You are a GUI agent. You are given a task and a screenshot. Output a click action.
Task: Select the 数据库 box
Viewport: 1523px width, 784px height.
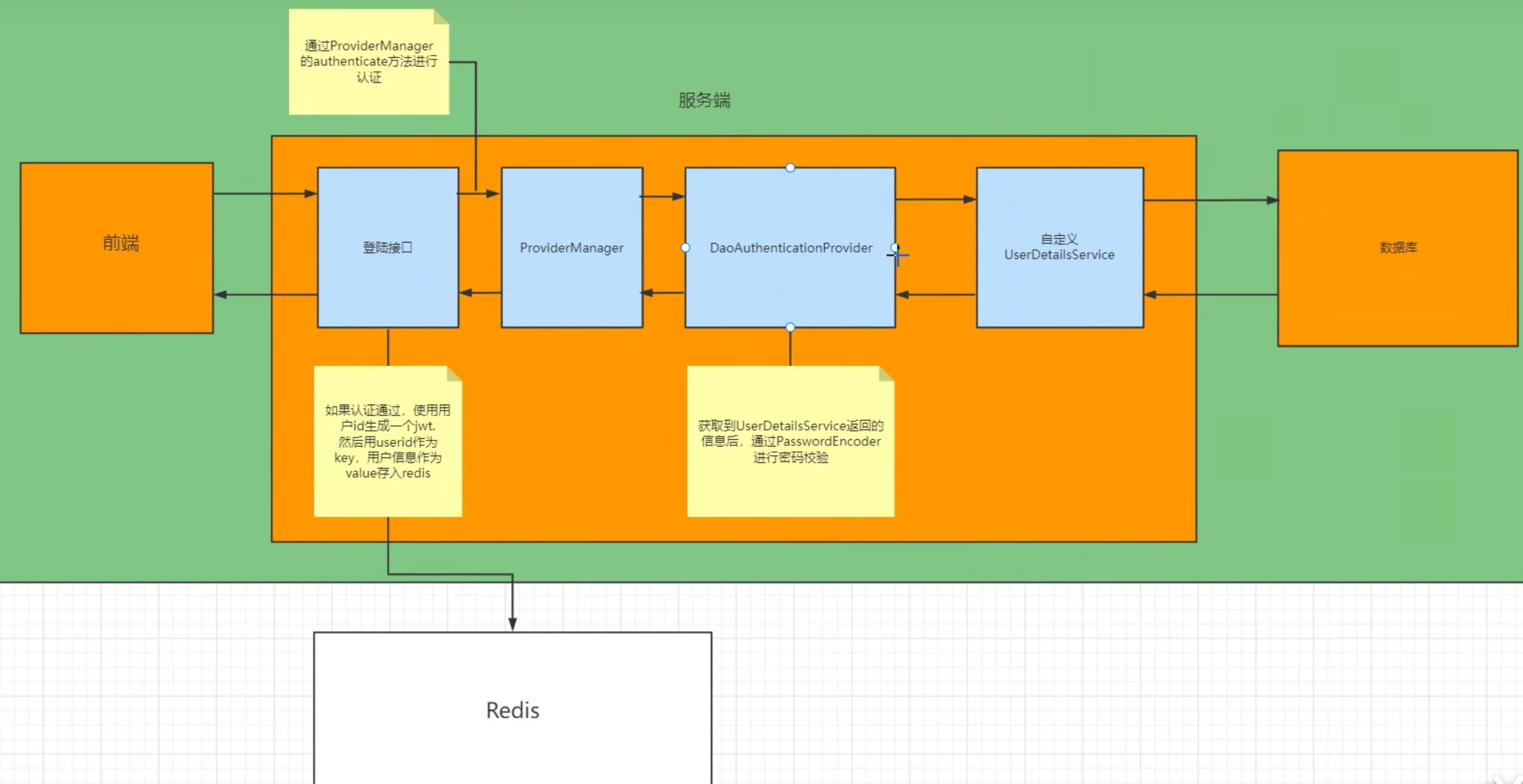[1398, 248]
